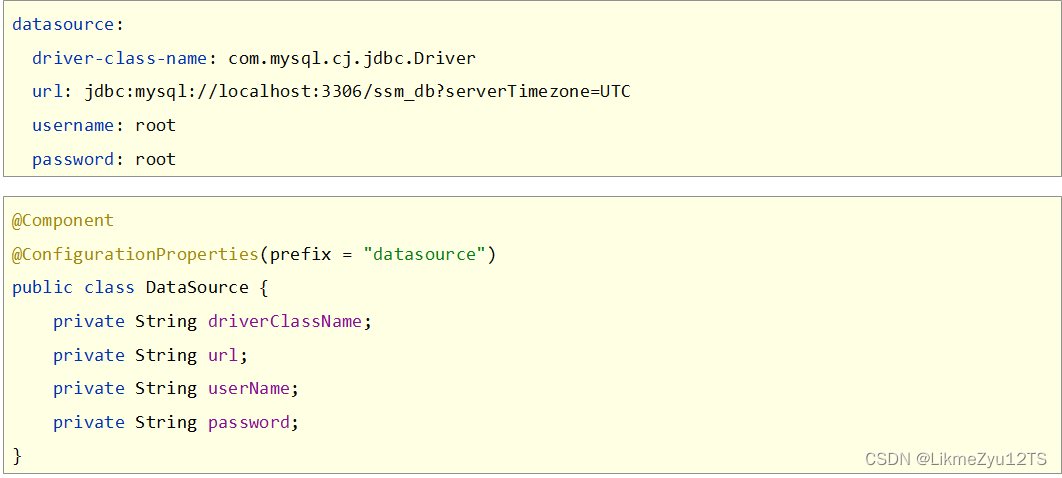Click the 'password' key in YAML block
This screenshot has height=478, width=1062.
point(73,160)
